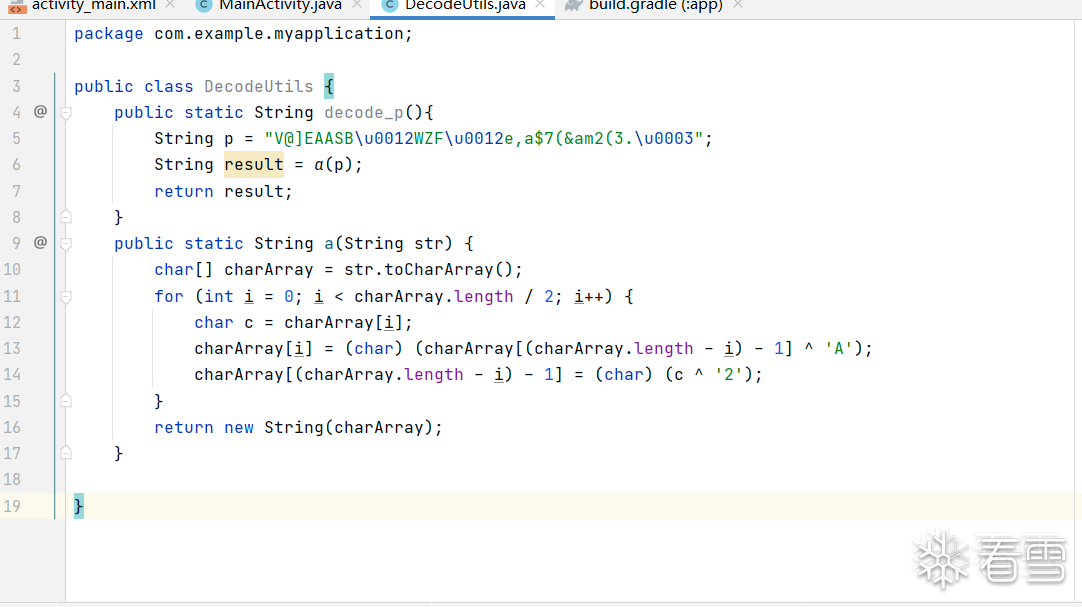This screenshot has height=607, width=1082.
Task: Close the MainActivity.java tab
Action: click(x=357, y=5)
